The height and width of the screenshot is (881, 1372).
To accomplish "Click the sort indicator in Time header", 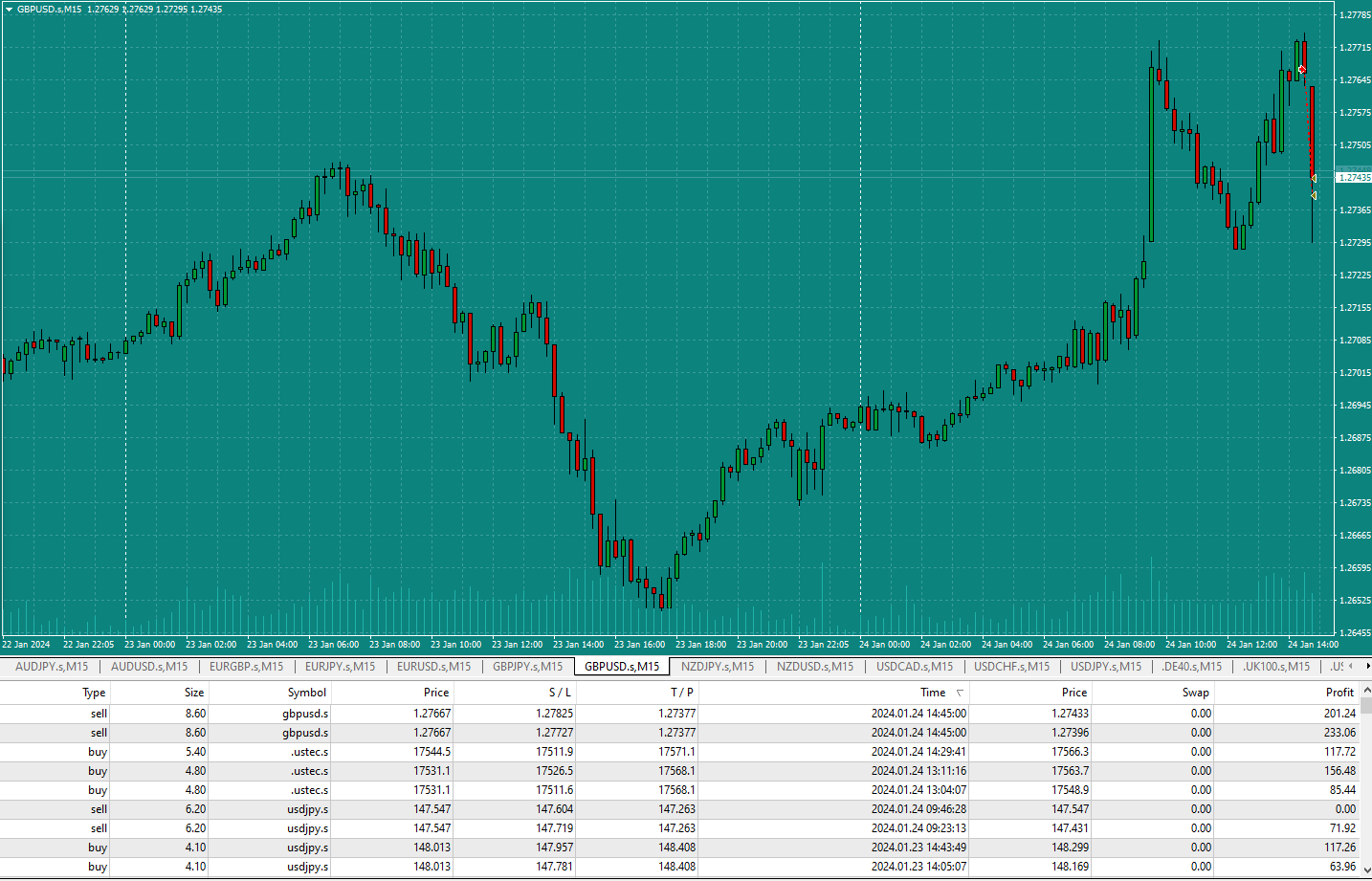I will point(960,693).
